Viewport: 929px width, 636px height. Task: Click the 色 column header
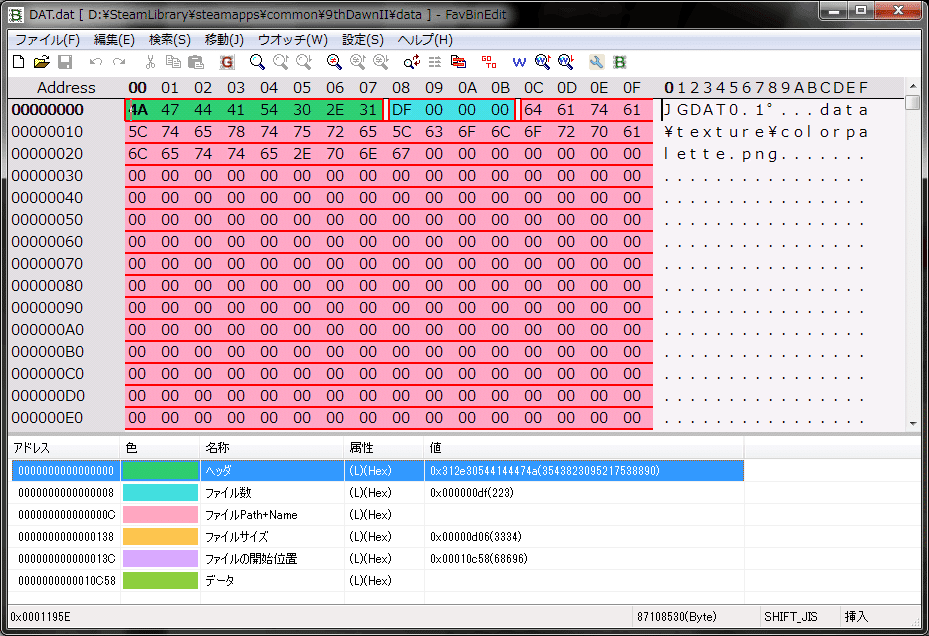pyautogui.click(x=160, y=448)
